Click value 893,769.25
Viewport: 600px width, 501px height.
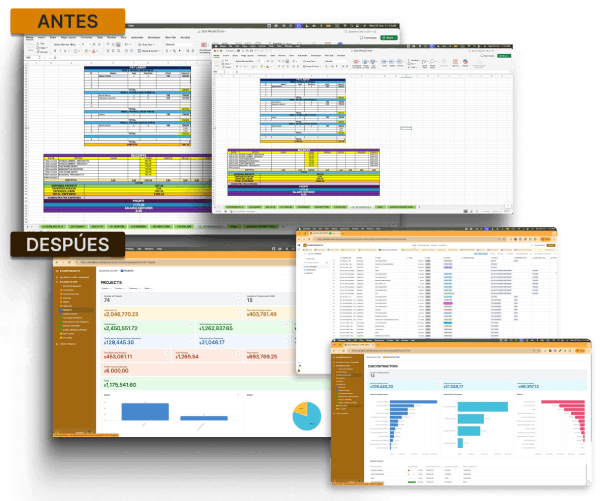click(262, 357)
